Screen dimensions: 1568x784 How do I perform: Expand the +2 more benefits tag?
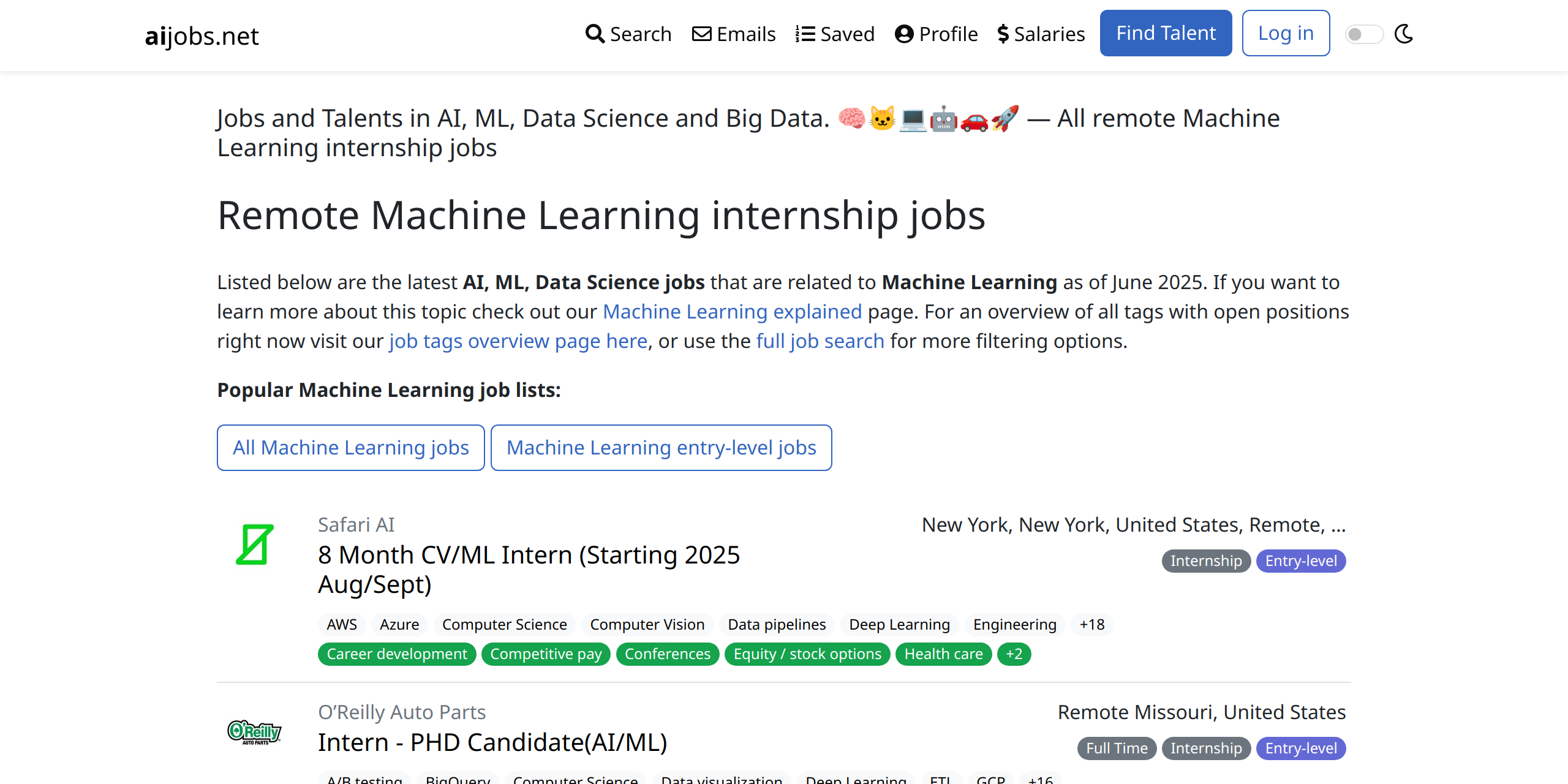tap(1014, 654)
